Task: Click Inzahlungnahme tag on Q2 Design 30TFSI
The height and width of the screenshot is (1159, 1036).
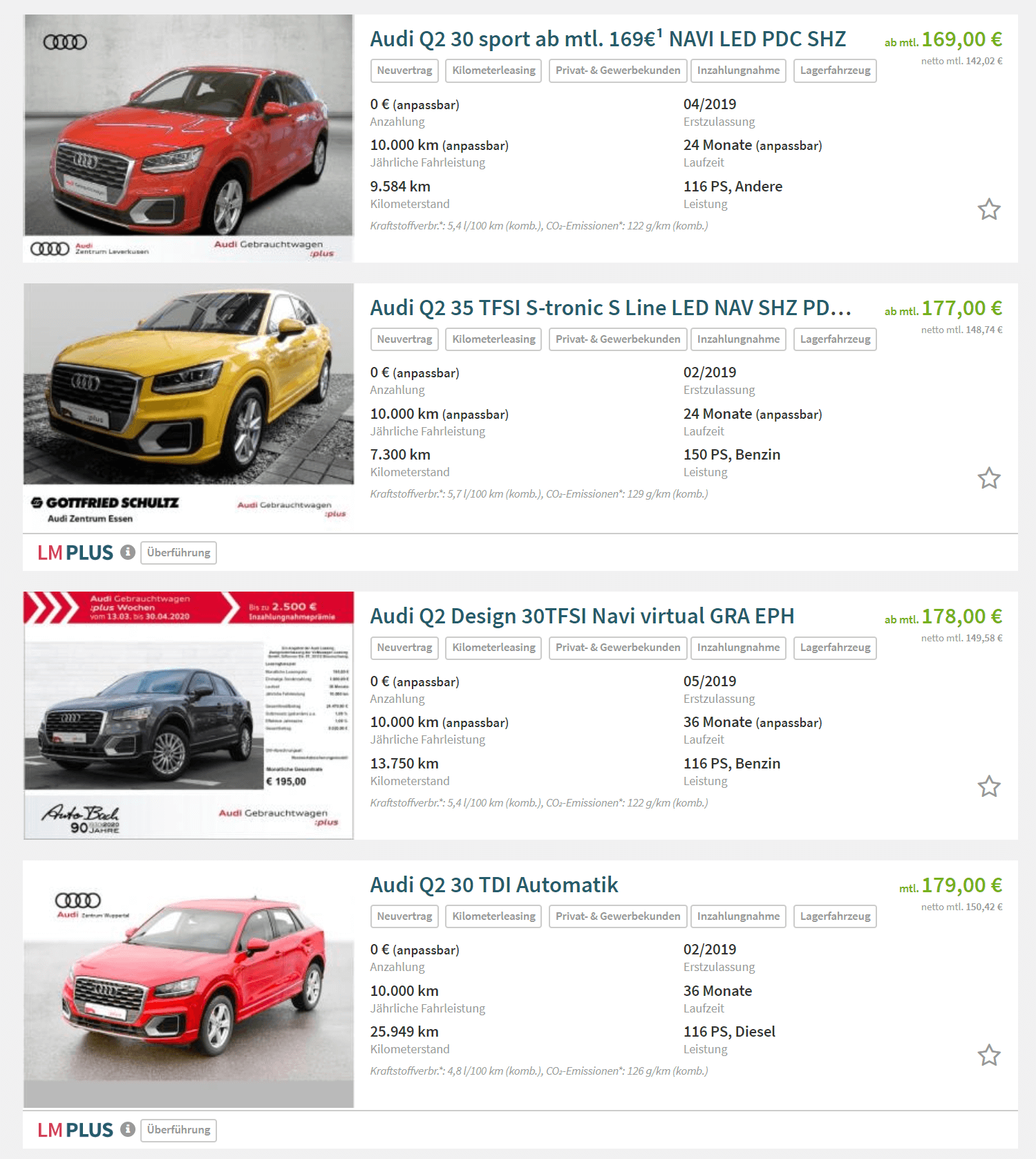Action: 738,648
